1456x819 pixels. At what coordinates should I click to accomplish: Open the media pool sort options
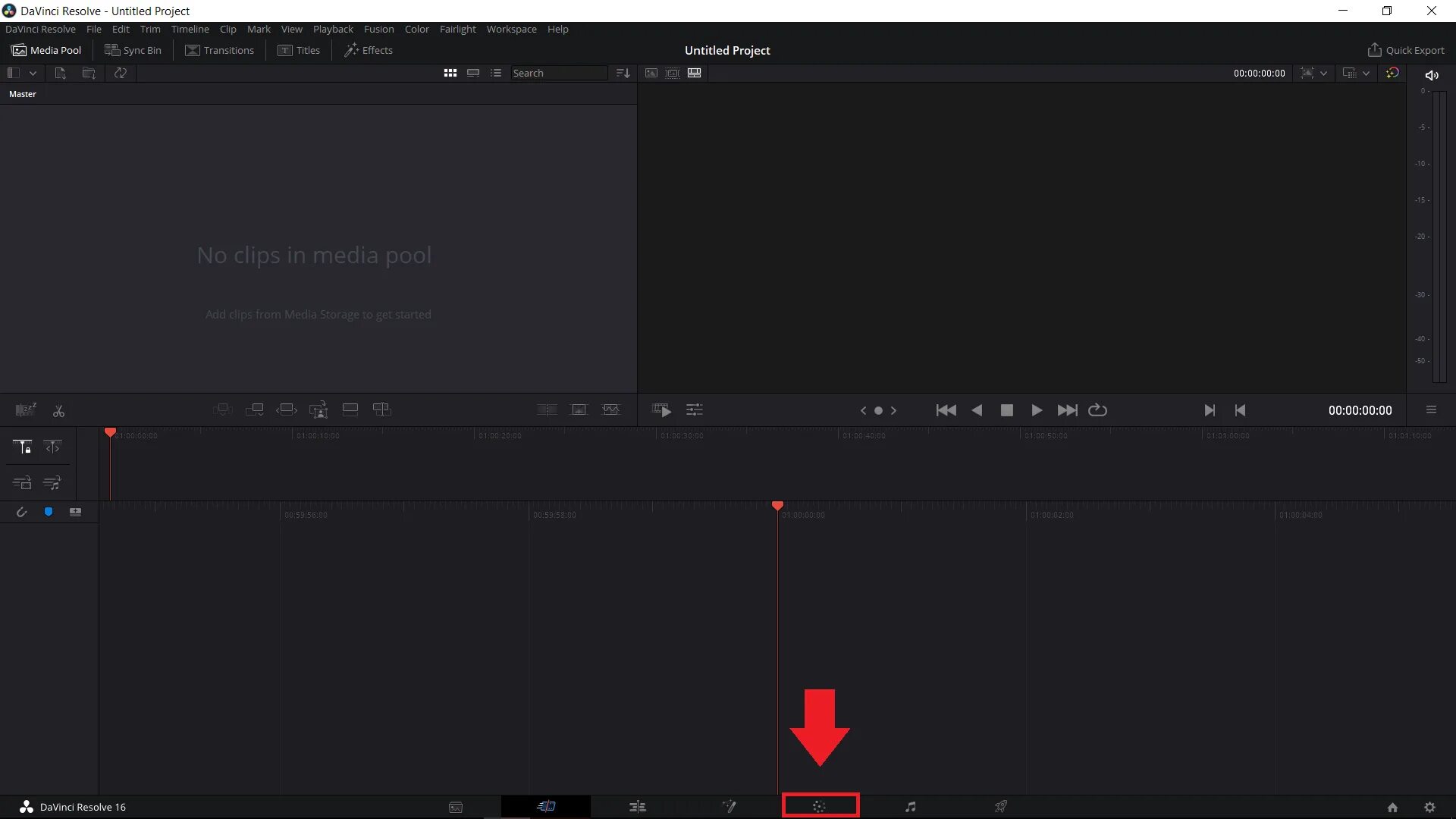tap(623, 74)
